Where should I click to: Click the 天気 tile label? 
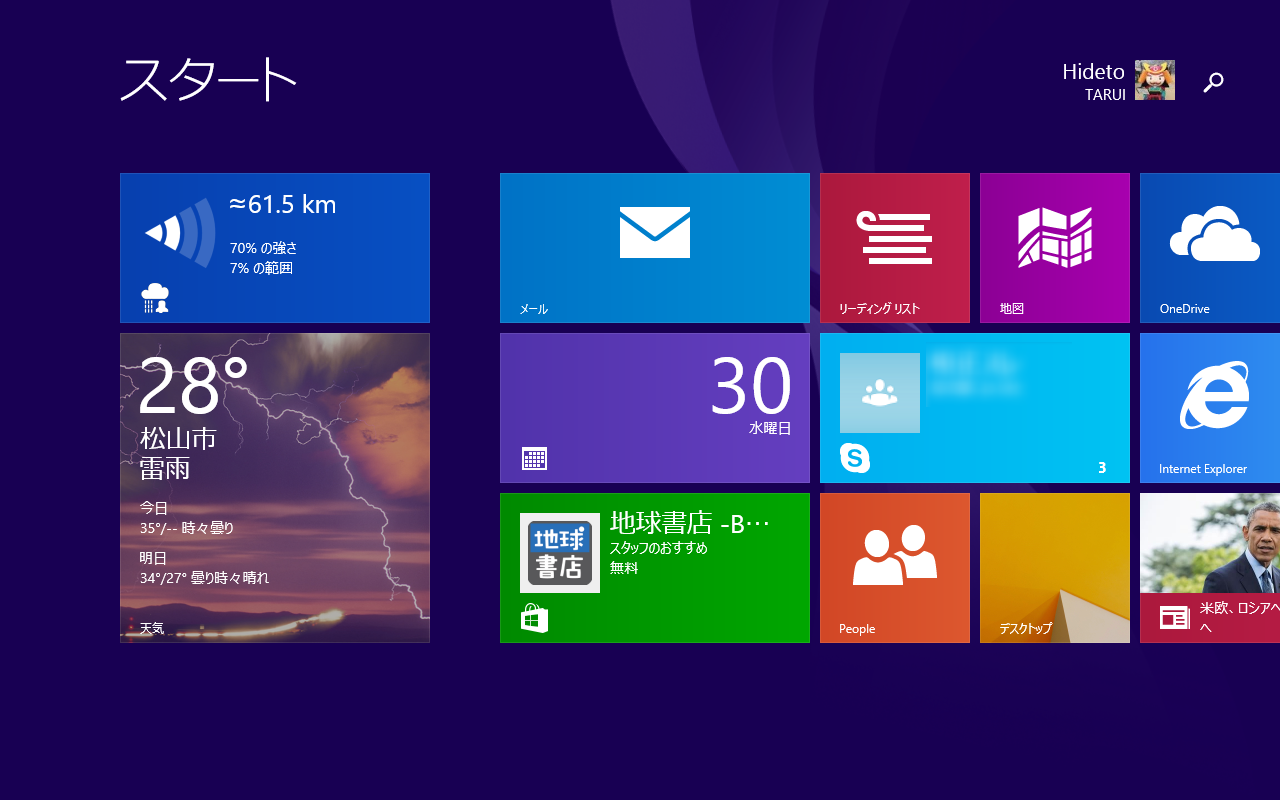152,629
